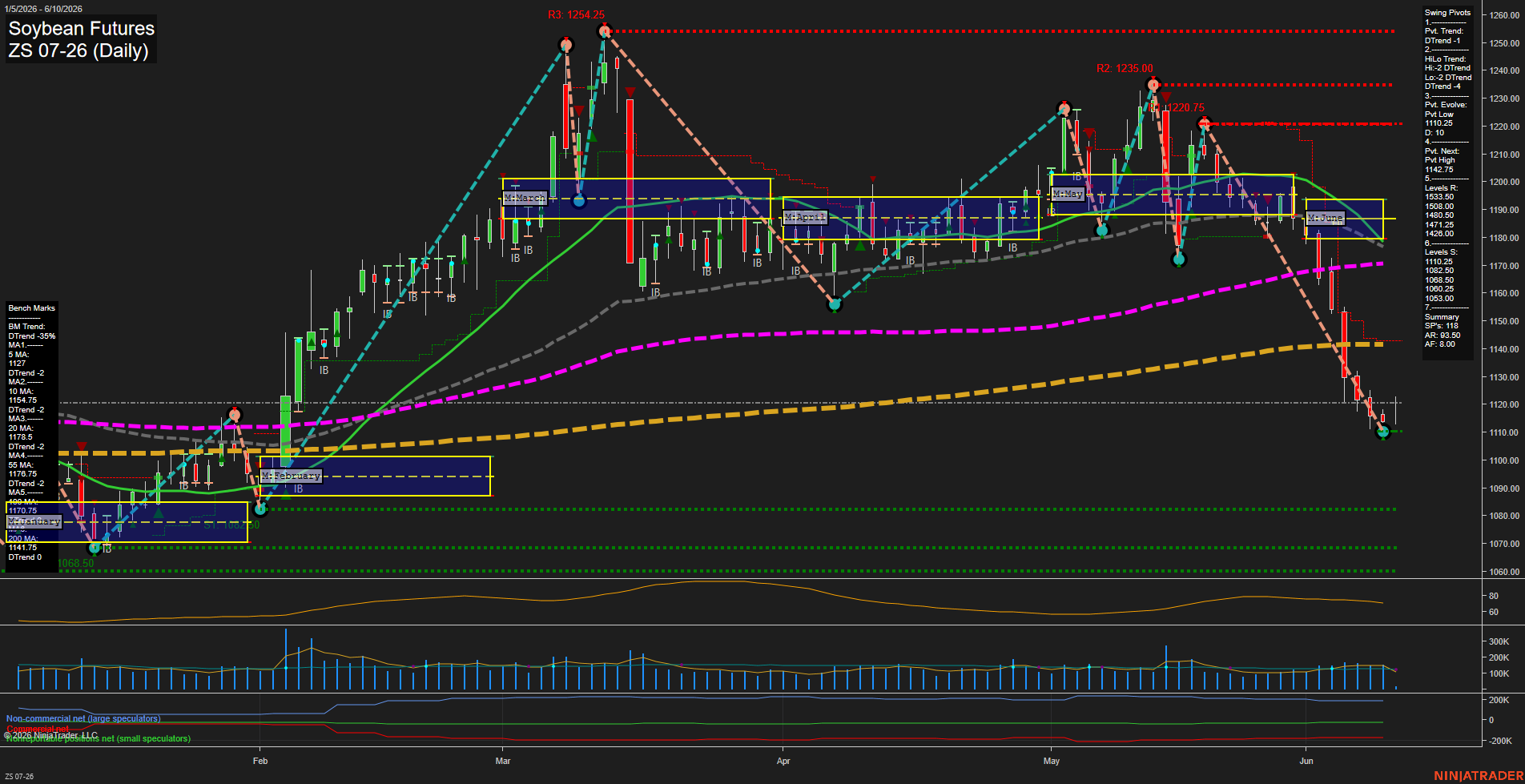This screenshot has height=784, width=1525.
Task: Click the -200K COT axis label
Action: 1499,741
